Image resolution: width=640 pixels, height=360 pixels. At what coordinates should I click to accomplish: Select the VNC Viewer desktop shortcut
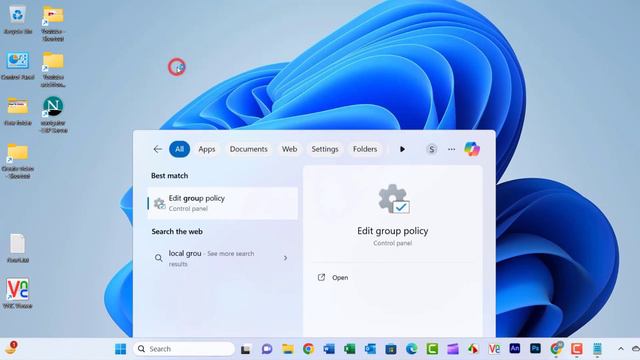coord(18,293)
